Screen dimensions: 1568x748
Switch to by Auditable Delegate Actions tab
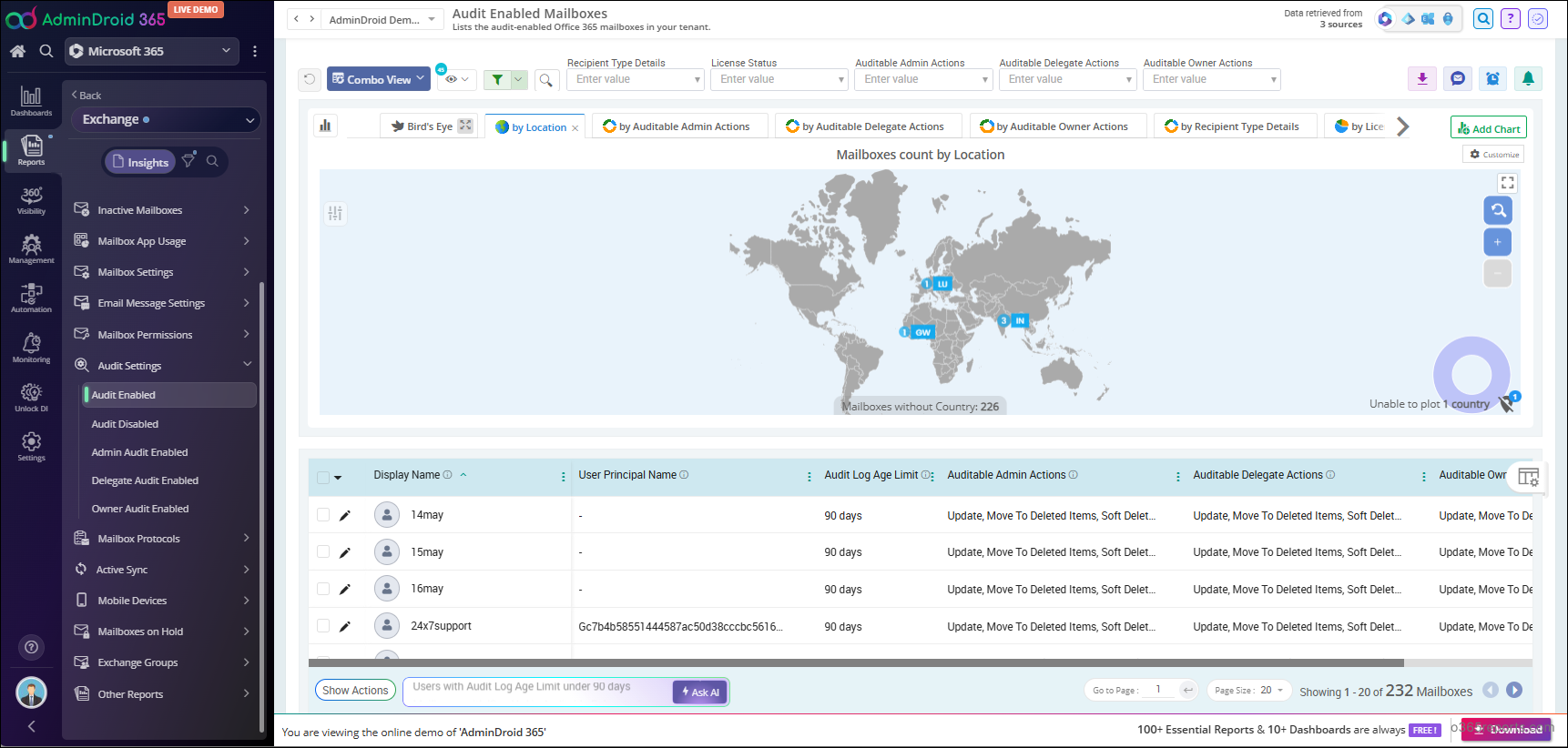(868, 126)
